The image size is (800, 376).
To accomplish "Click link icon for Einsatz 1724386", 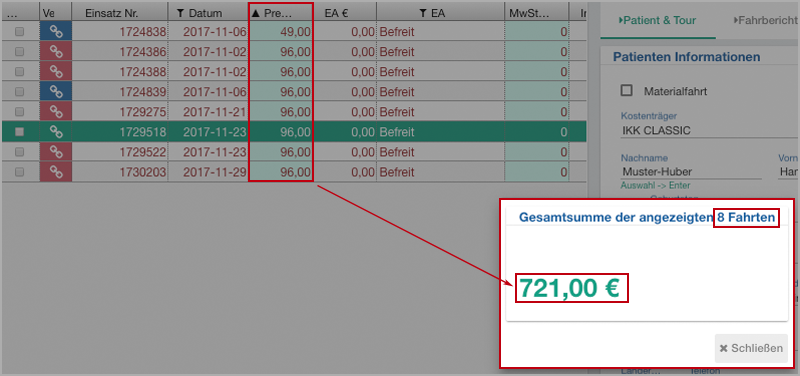I will pos(56,52).
